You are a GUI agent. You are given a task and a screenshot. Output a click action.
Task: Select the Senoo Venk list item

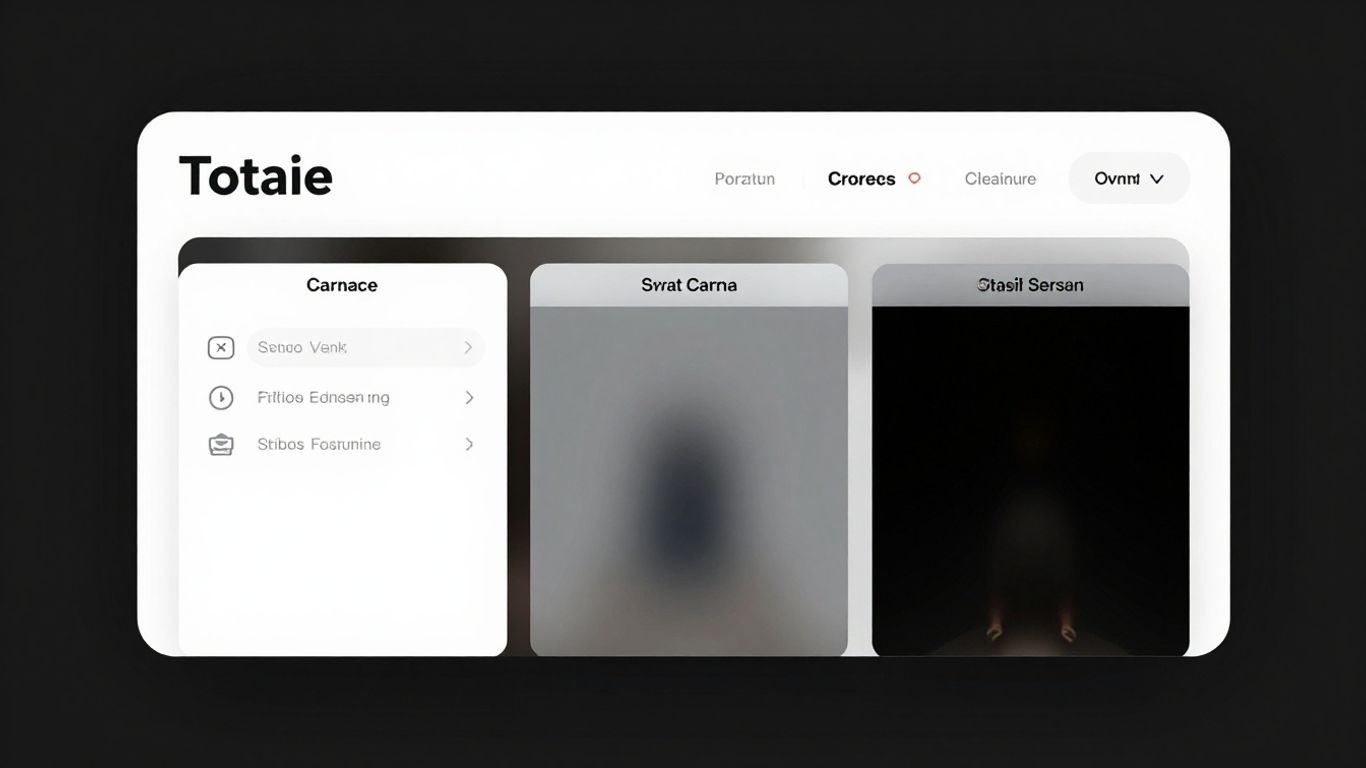tap(302, 348)
